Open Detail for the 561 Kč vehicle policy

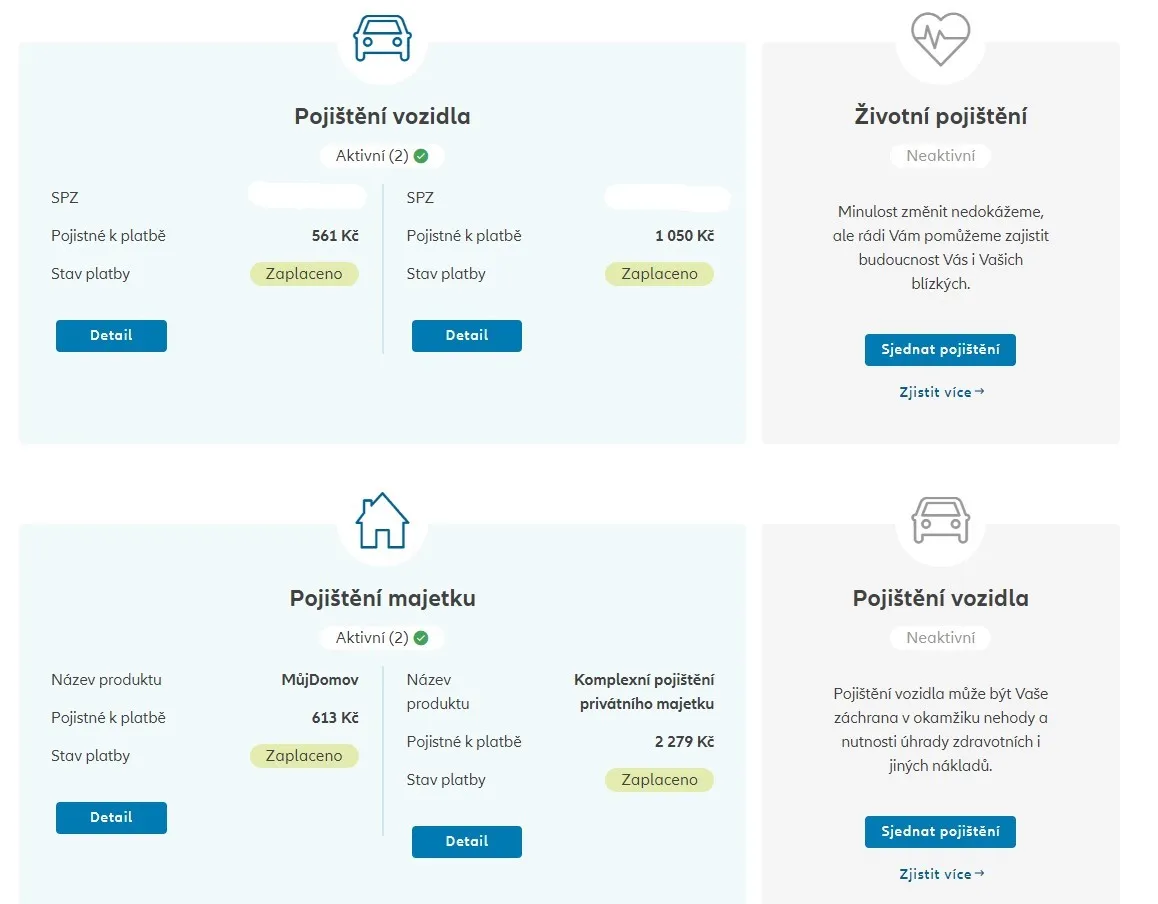[111, 336]
